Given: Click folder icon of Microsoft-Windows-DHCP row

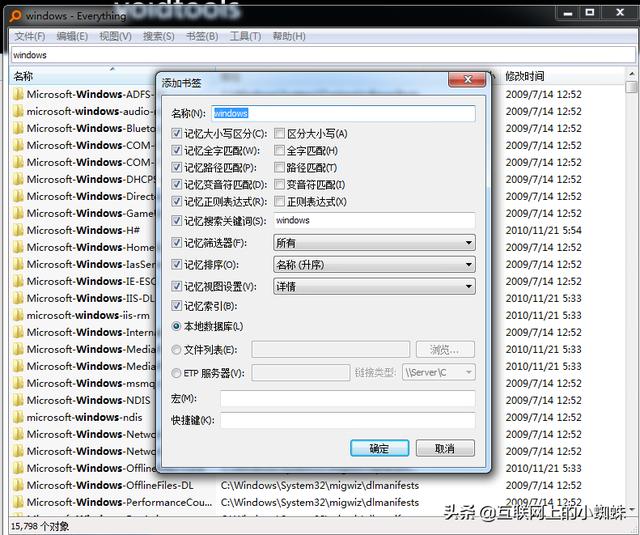Looking at the screenshot, I should (x=18, y=179).
